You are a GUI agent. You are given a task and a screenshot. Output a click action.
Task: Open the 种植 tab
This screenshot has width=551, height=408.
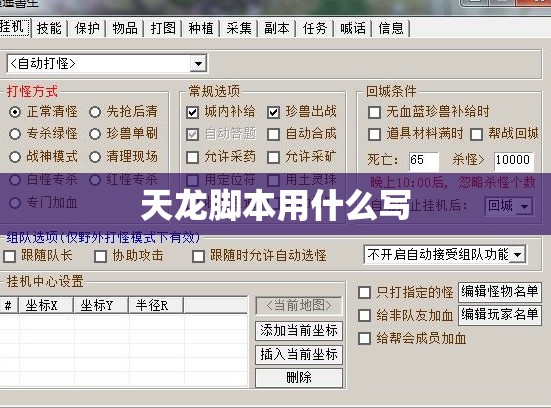coord(201,28)
